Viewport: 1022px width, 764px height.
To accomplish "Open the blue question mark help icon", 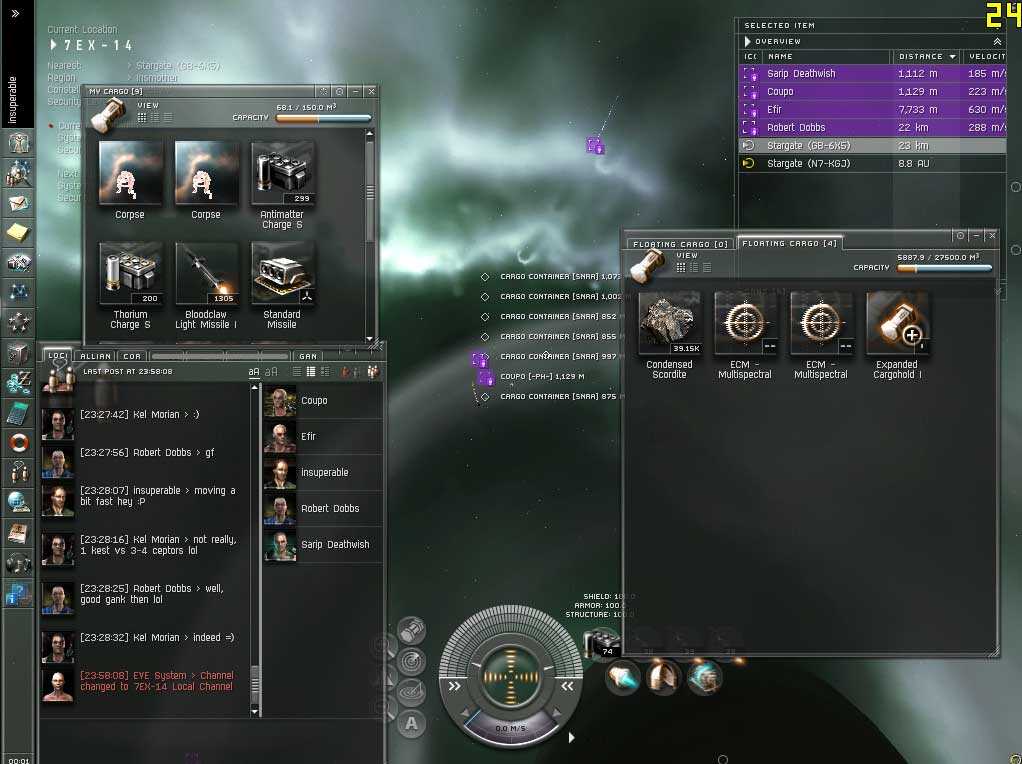I will (x=17, y=593).
